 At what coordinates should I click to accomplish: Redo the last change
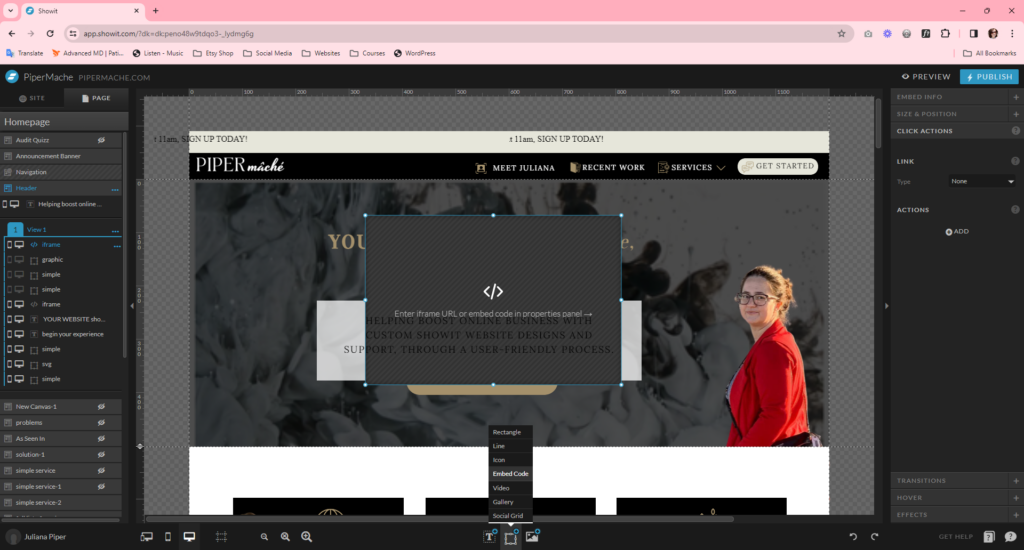[874, 537]
